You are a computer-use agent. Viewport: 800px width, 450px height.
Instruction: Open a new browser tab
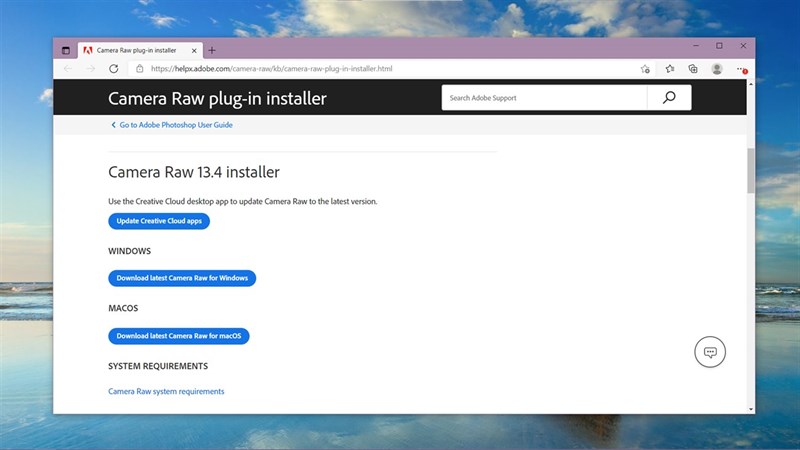[212, 50]
